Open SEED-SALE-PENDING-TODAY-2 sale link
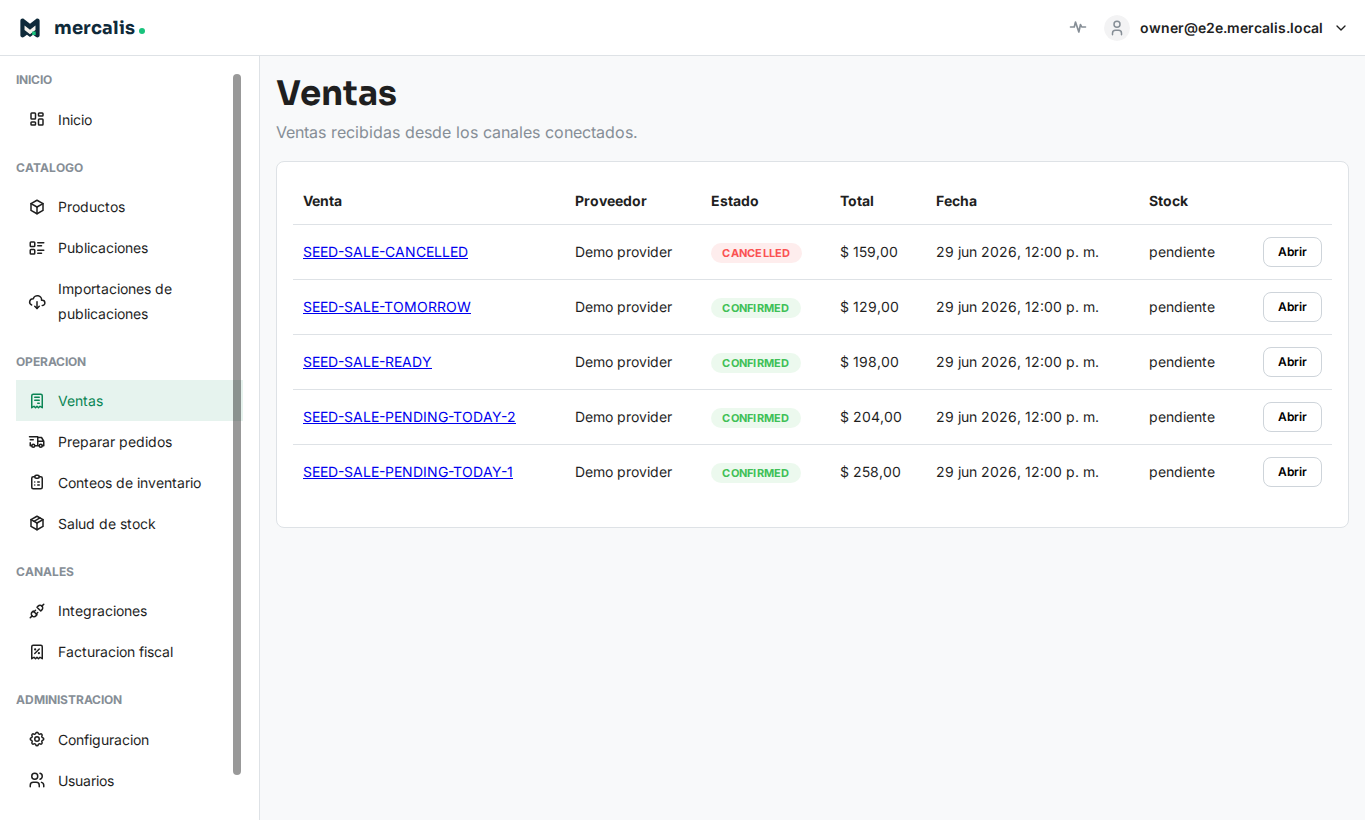The image size is (1365, 820). tap(409, 417)
